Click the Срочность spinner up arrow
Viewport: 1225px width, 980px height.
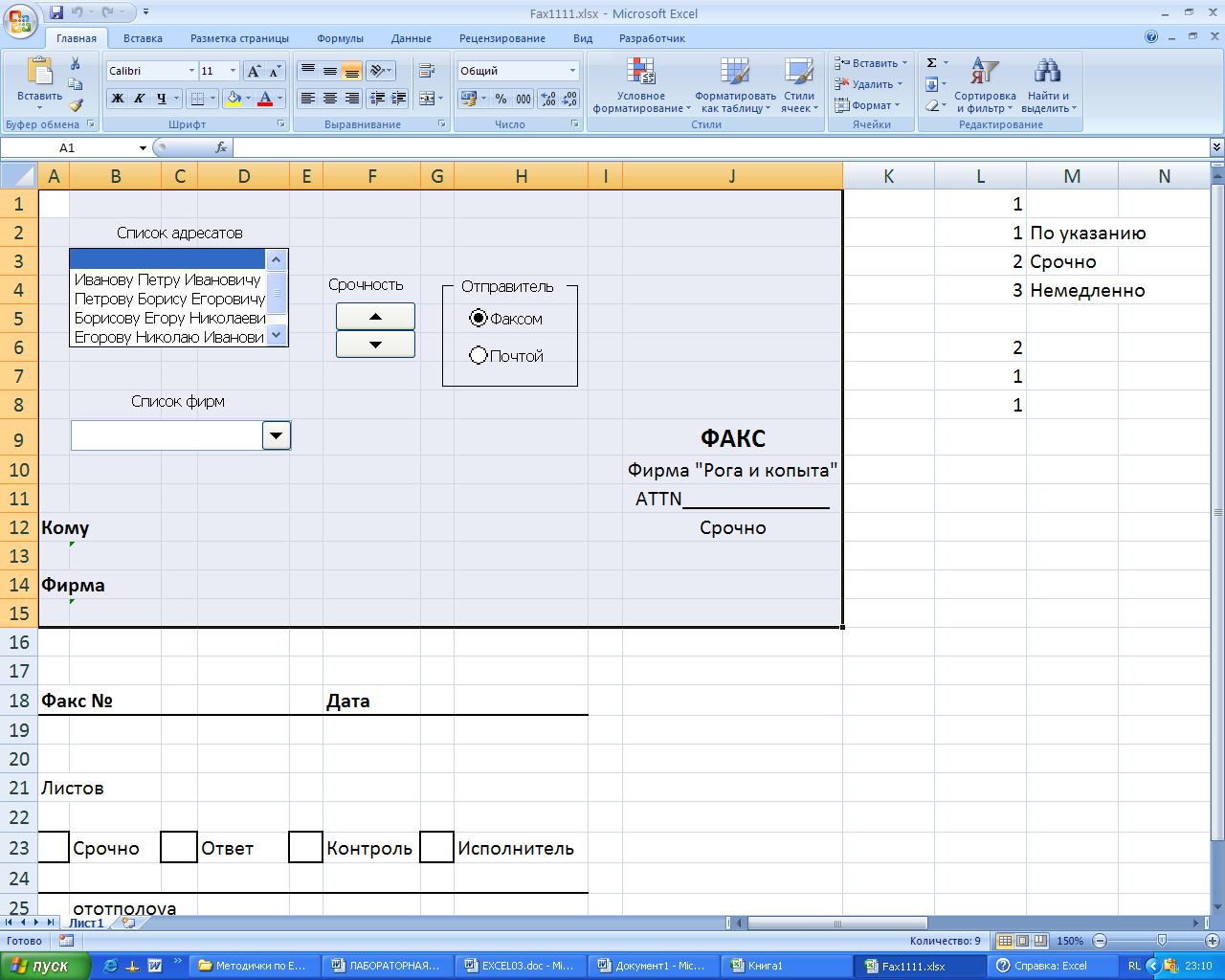[375, 316]
